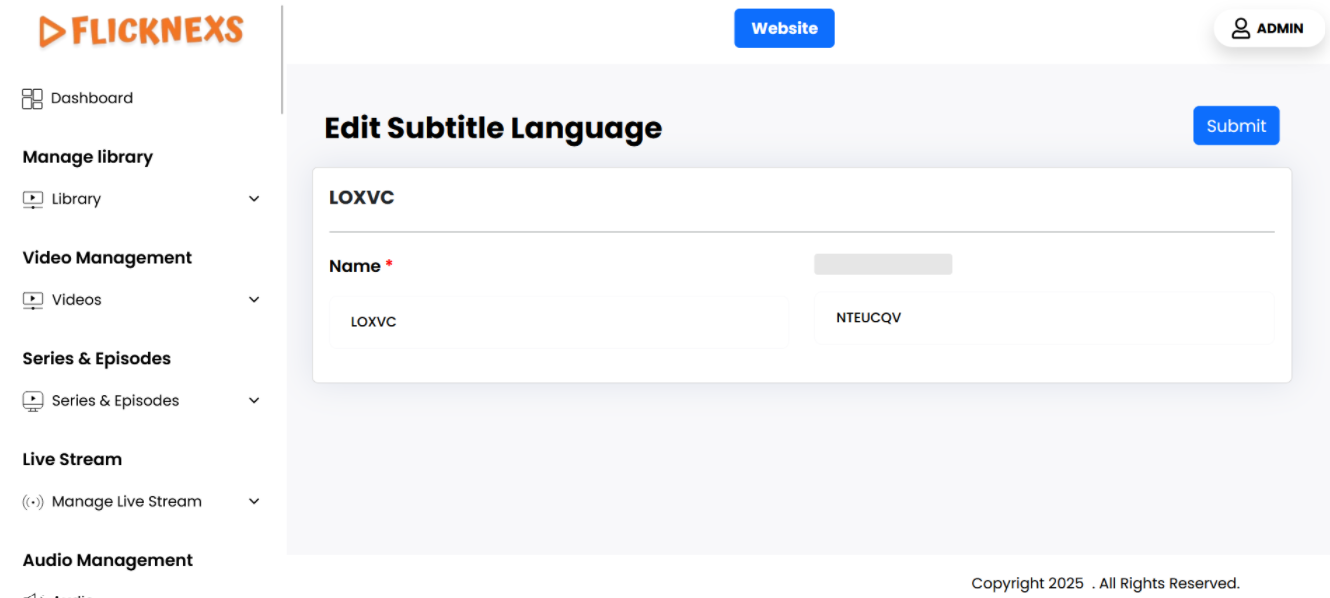The width and height of the screenshot is (1330, 598).
Task: Submit the subtitle language form
Action: [x=1236, y=126]
